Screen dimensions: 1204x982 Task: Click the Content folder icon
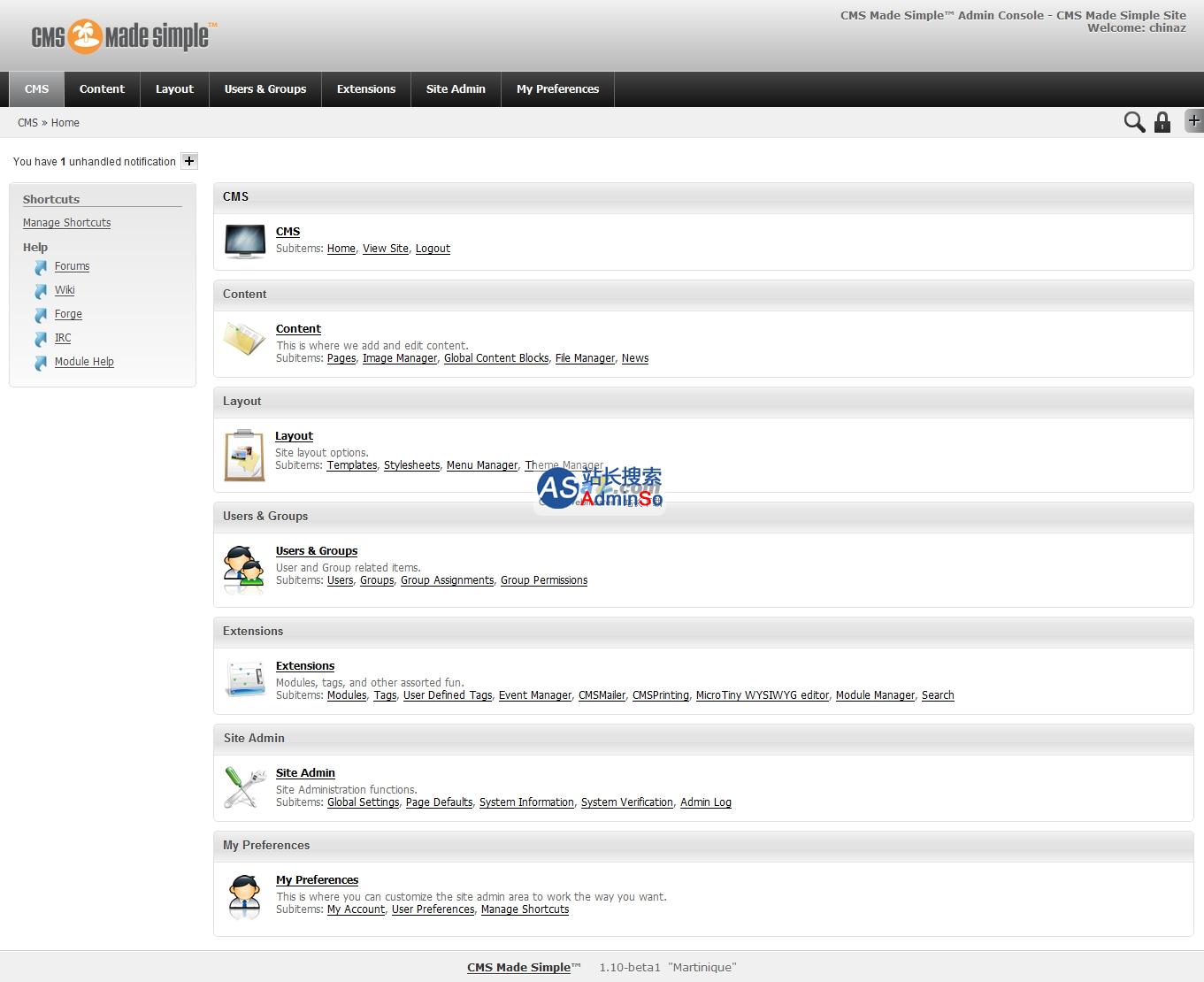pos(244,339)
